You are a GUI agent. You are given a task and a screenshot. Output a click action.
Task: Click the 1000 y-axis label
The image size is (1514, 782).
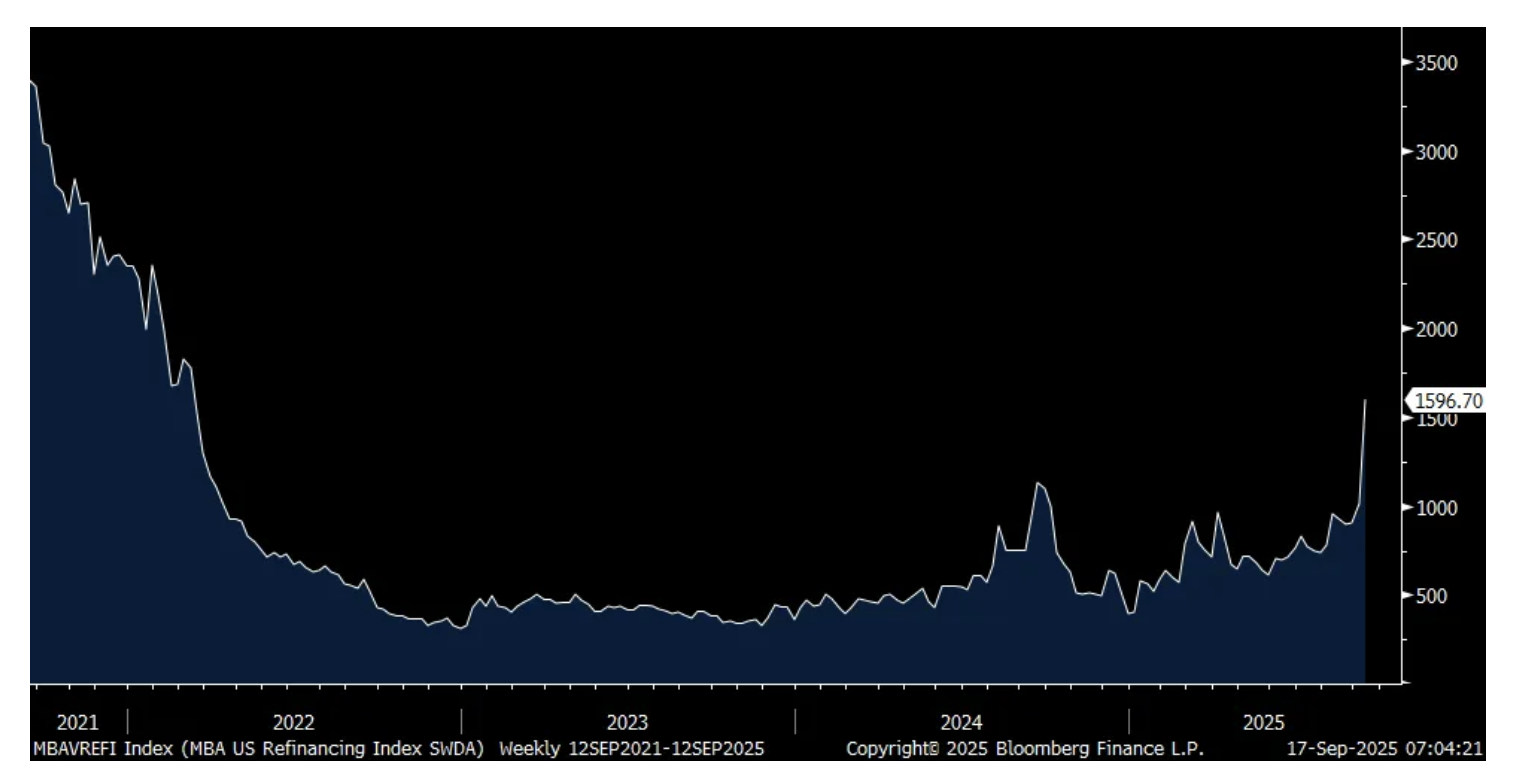click(1435, 508)
